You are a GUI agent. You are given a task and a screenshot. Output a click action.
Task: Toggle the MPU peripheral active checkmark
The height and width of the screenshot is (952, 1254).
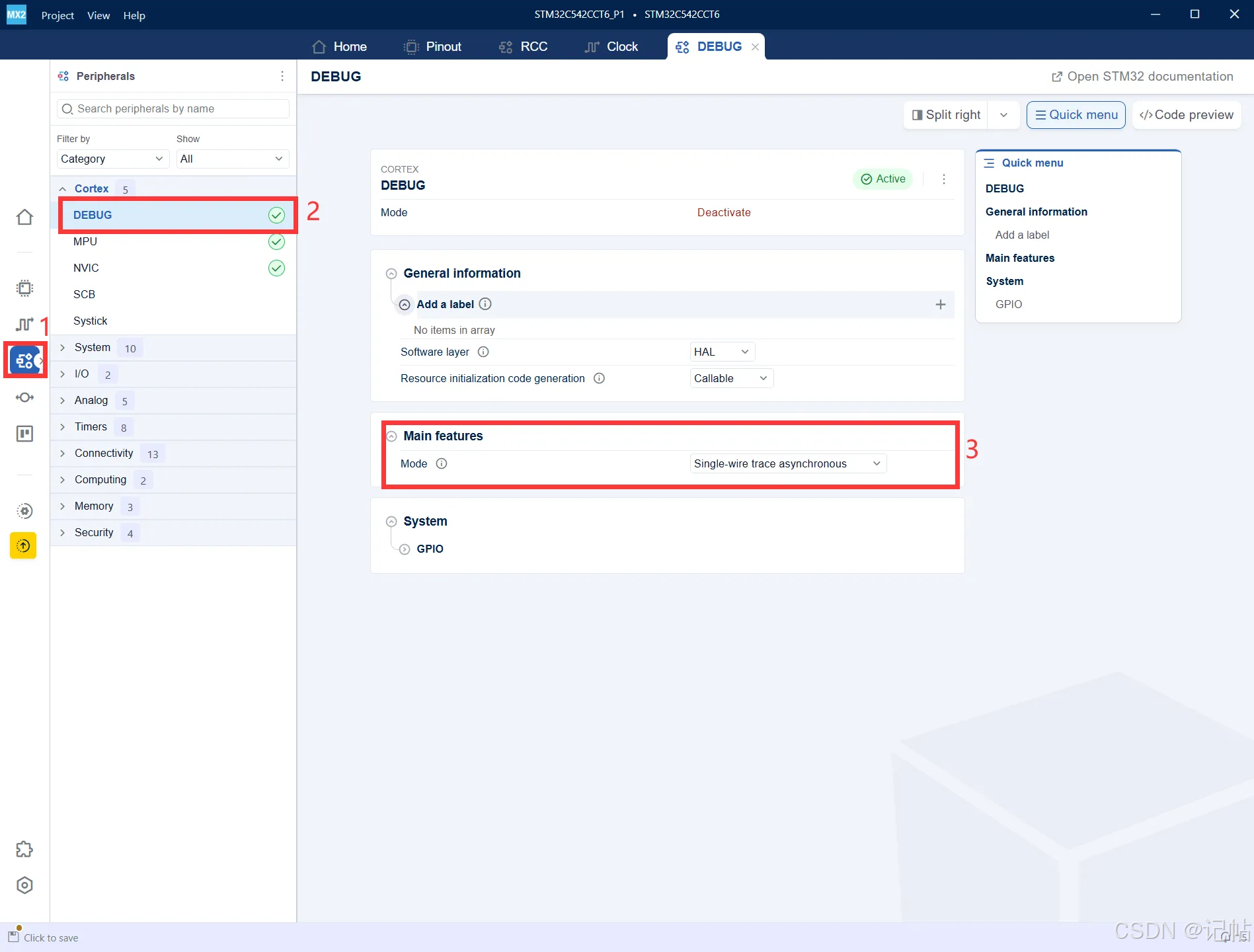click(276, 241)
